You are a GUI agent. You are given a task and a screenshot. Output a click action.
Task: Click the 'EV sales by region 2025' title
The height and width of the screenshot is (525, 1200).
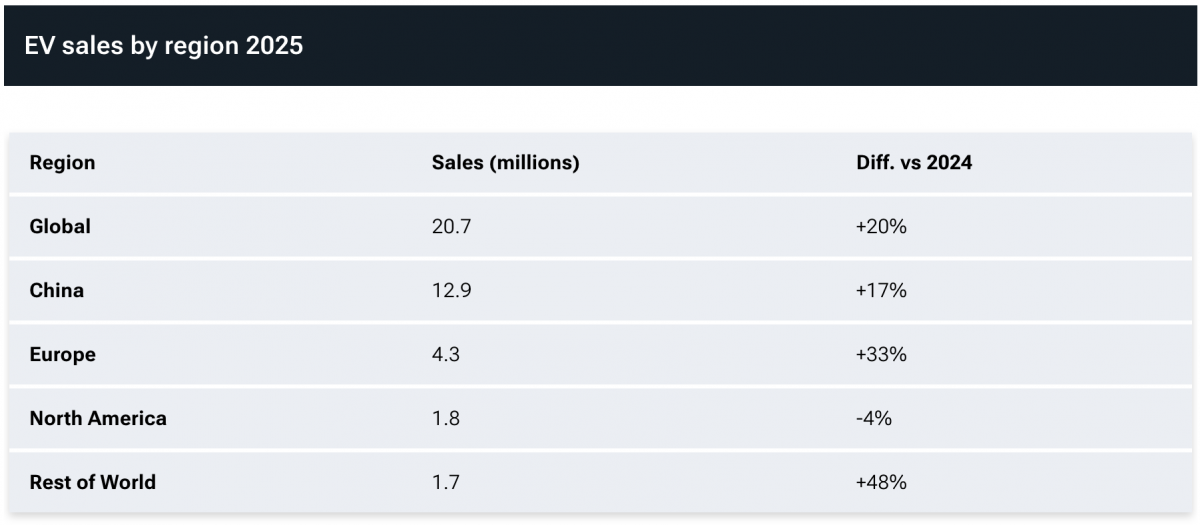163,46
